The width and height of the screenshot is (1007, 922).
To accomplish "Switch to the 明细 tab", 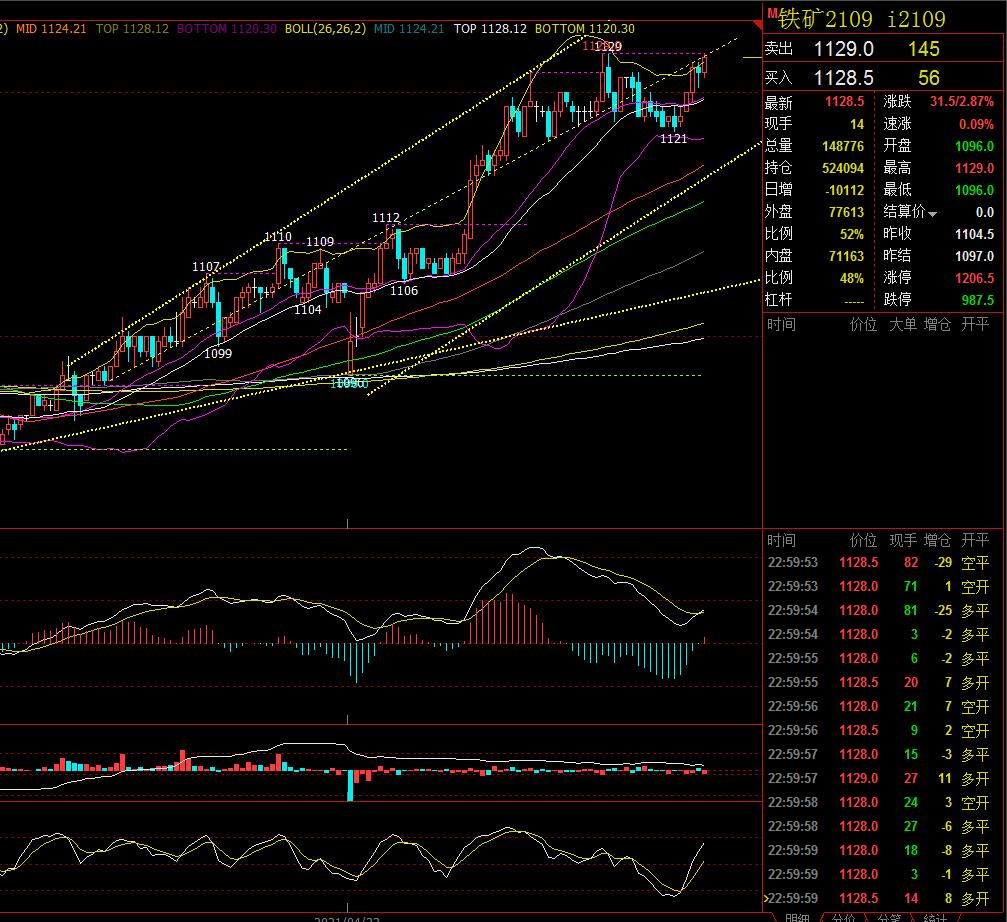I will [796, 918].
